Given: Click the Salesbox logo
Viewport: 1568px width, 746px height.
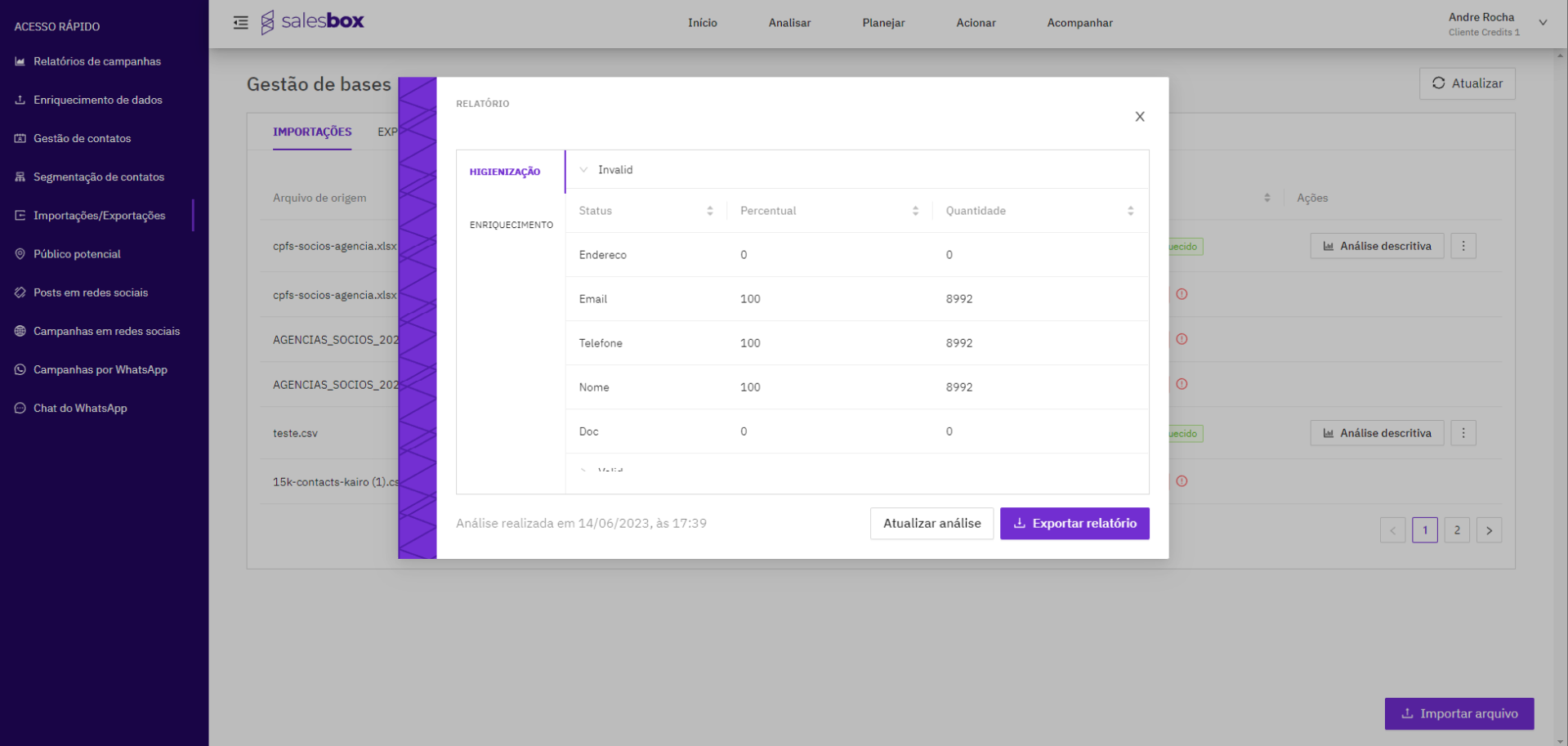Looking at the screenshot, I should [313, 22].
